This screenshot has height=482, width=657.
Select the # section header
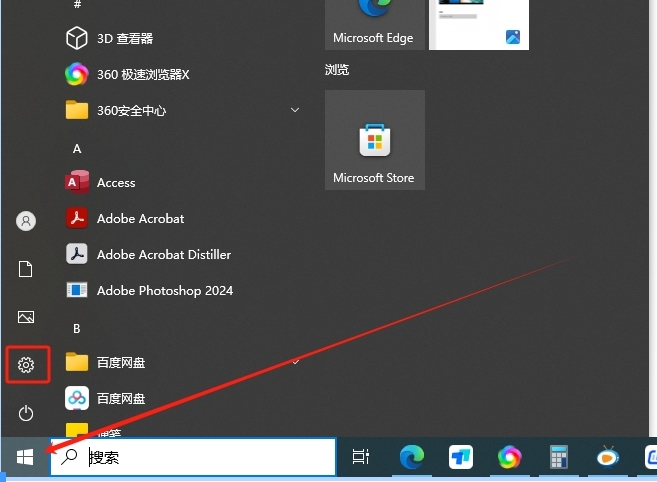(x=77, y=4)
